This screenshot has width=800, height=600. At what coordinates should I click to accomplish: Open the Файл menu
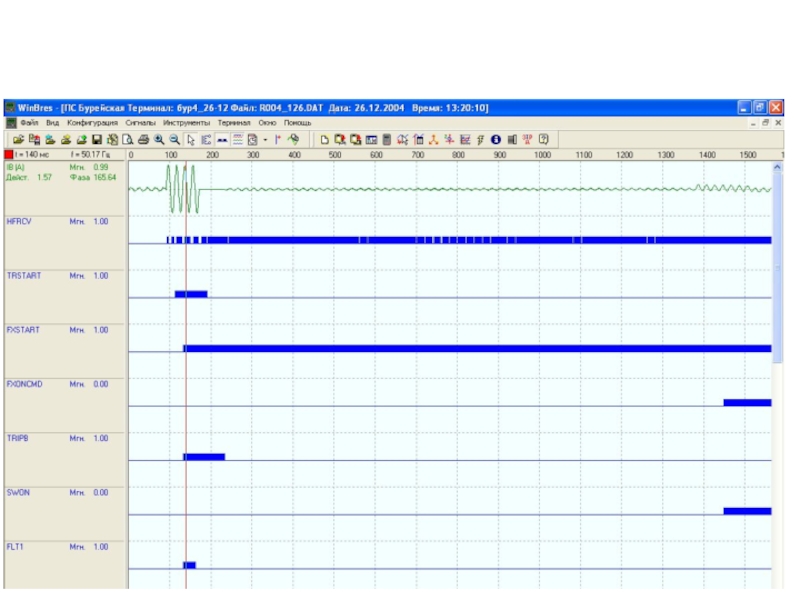click(x=30, y=123)
